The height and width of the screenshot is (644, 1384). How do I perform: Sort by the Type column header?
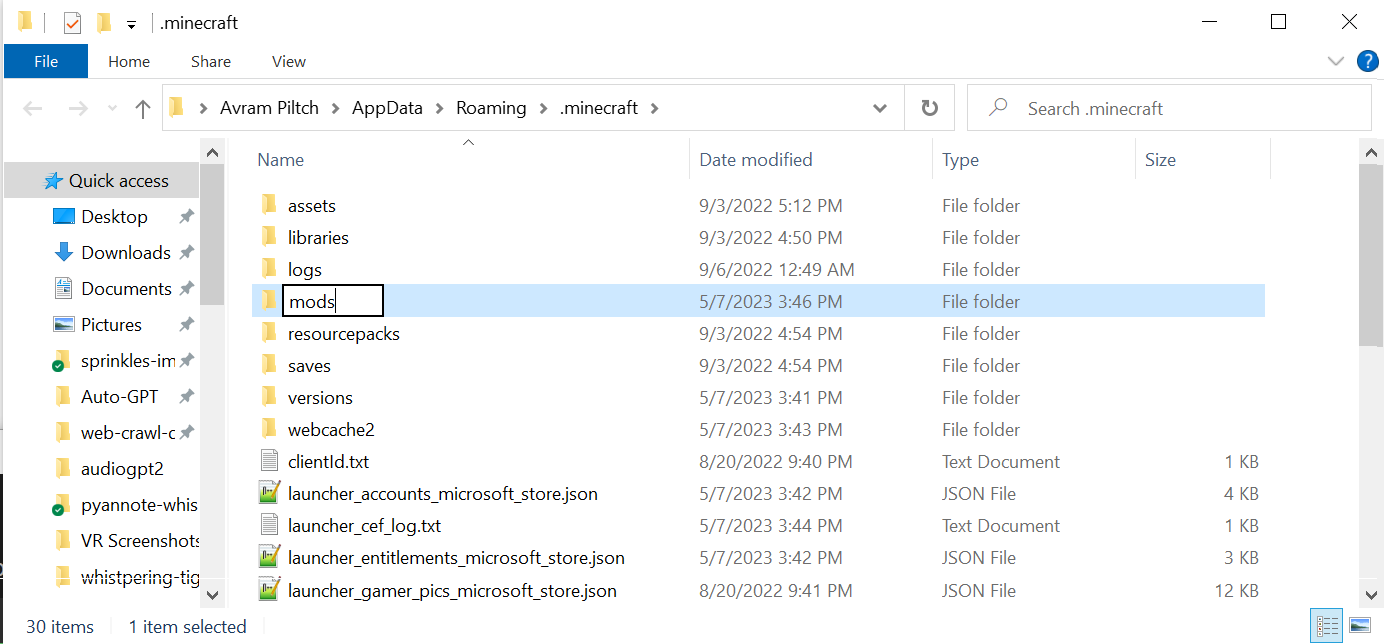point(961,160)
